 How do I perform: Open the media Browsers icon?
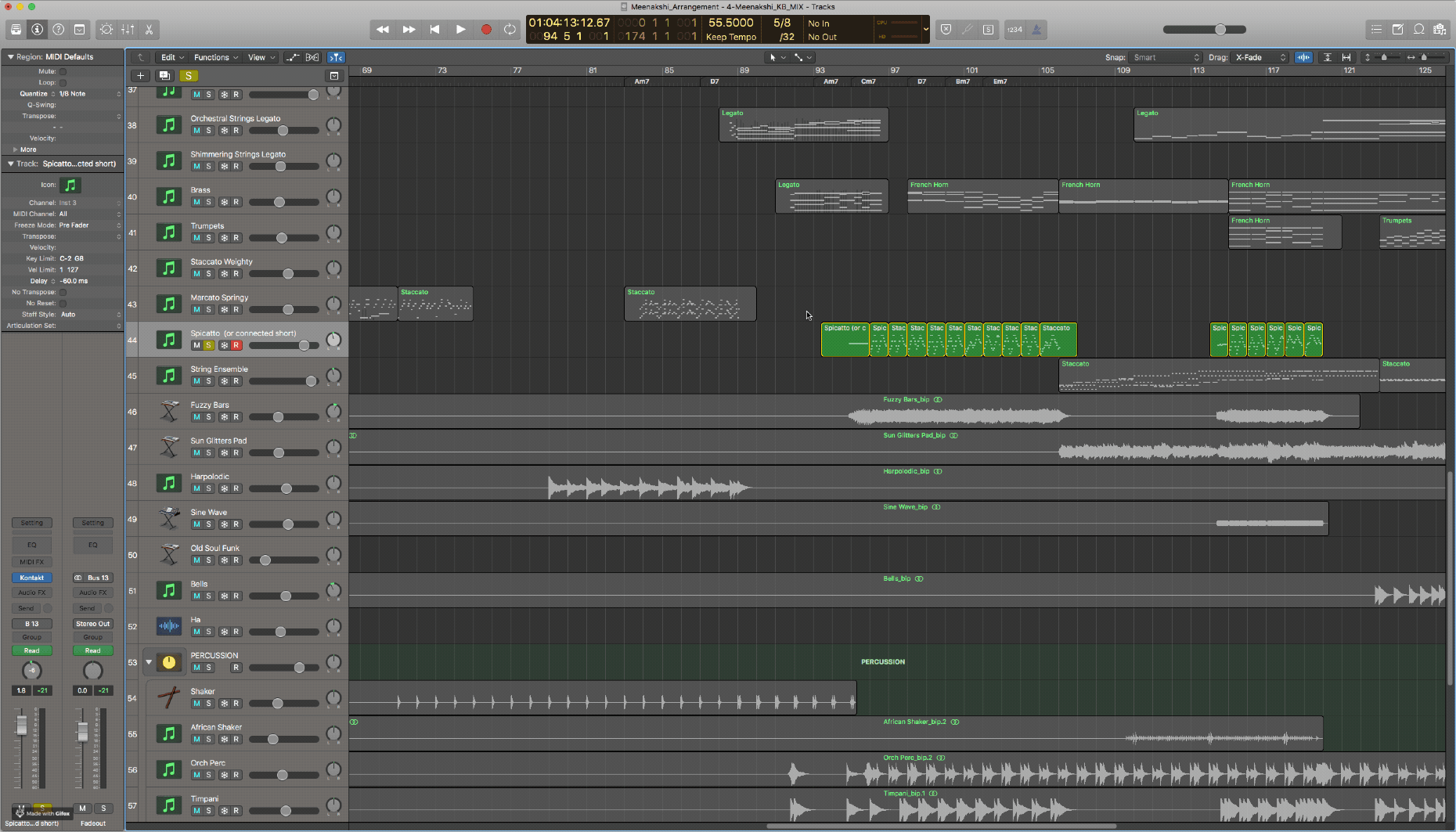pos(1440,30)
